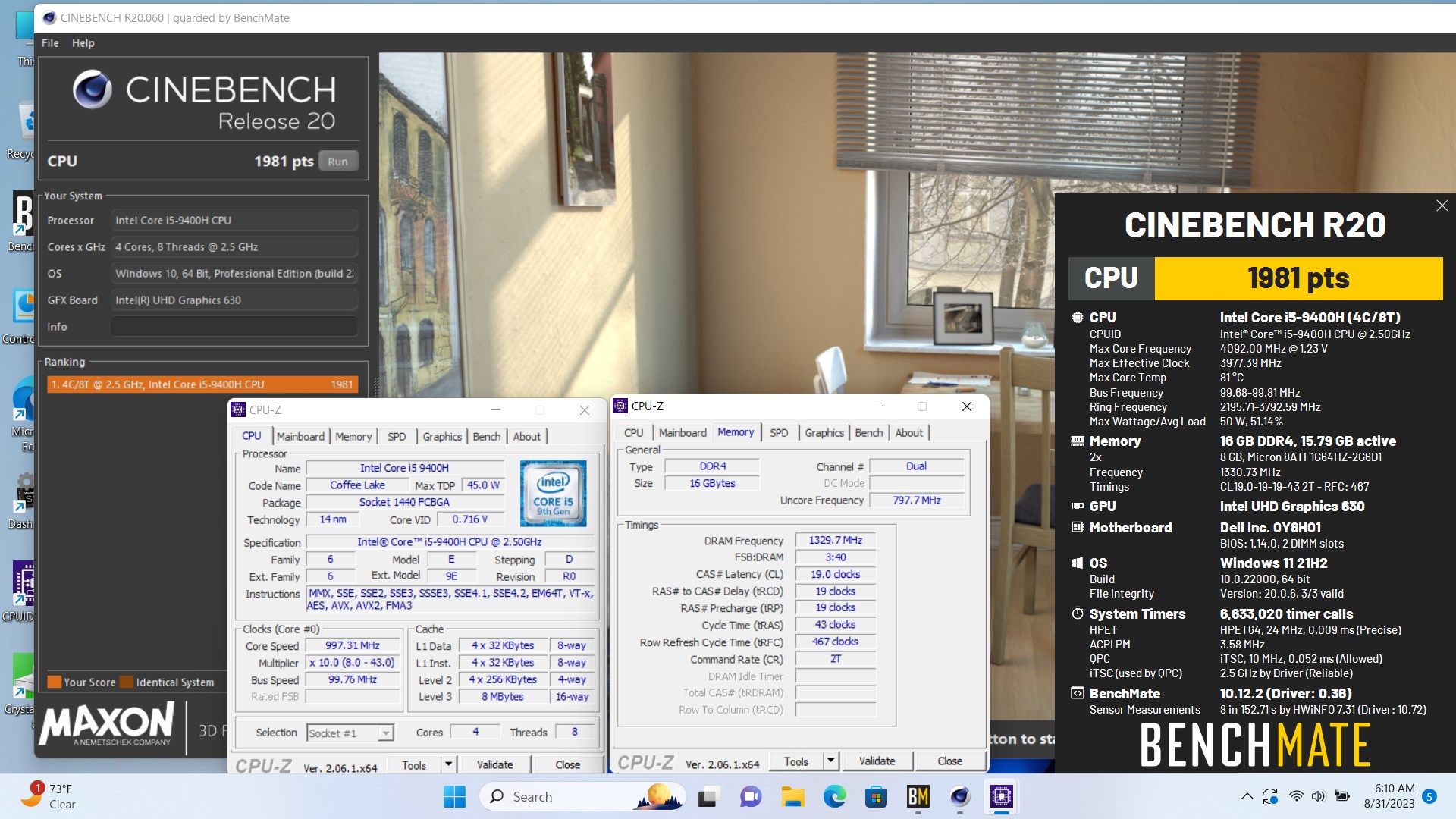Switch to CPU tab in right CPU-Z
The height and width of the screenshot is (819, 1456).
pos(634,433)
